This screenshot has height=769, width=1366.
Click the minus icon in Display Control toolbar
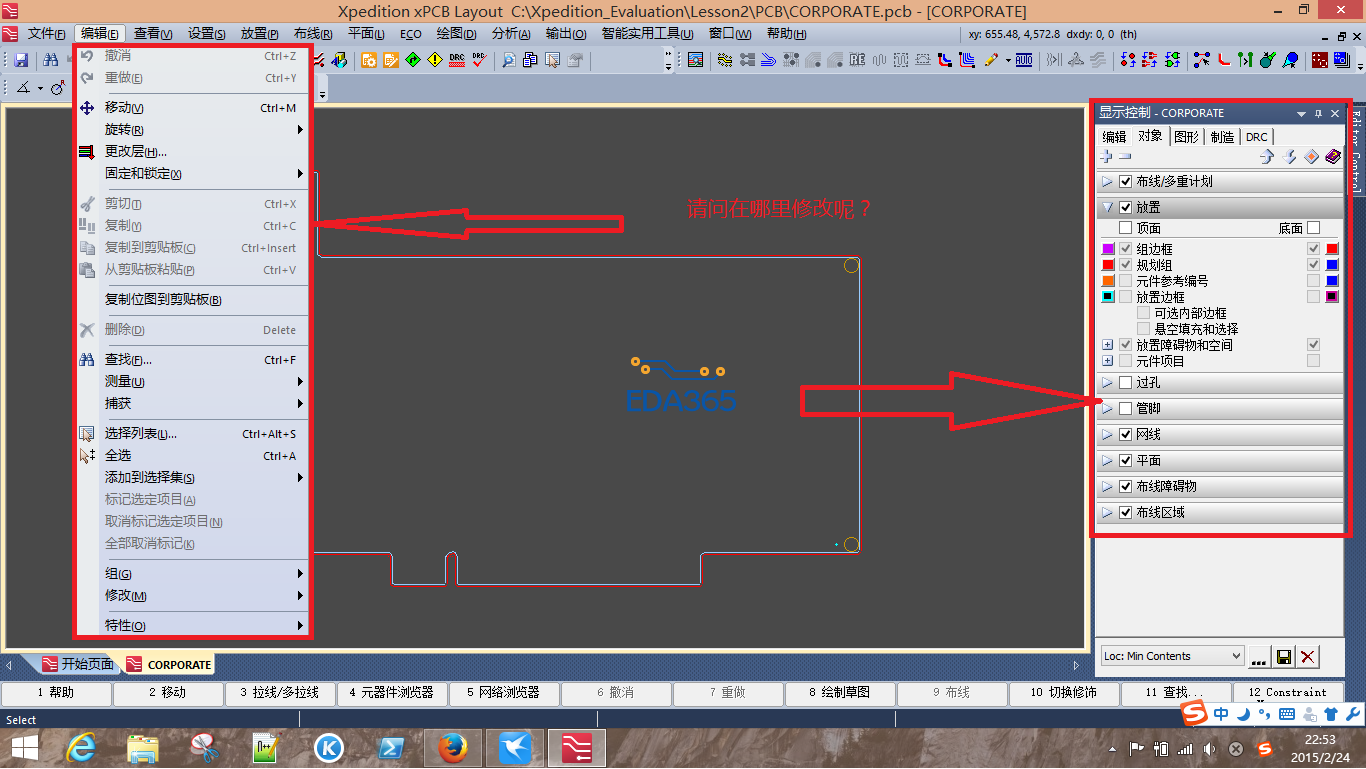[x=1125, y=157]
